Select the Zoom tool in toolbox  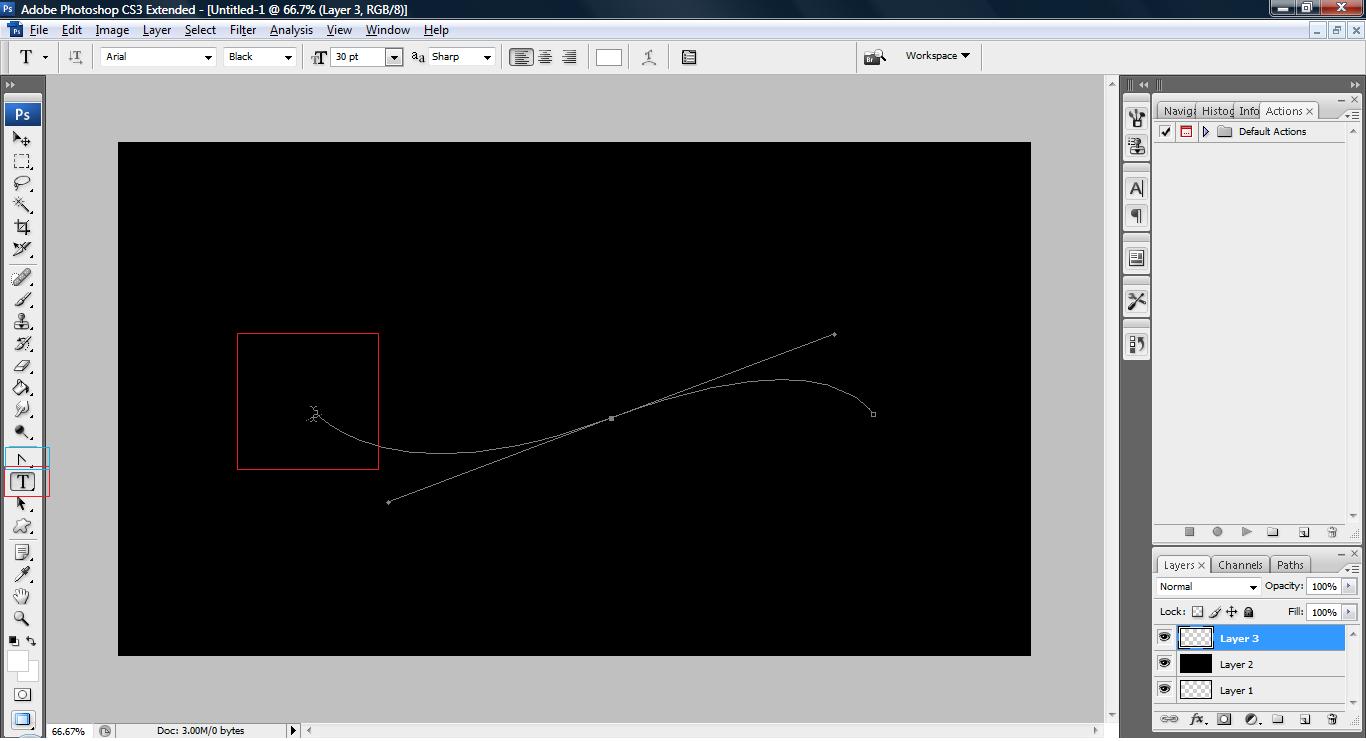pyautogui.click(x=21, y=619)
